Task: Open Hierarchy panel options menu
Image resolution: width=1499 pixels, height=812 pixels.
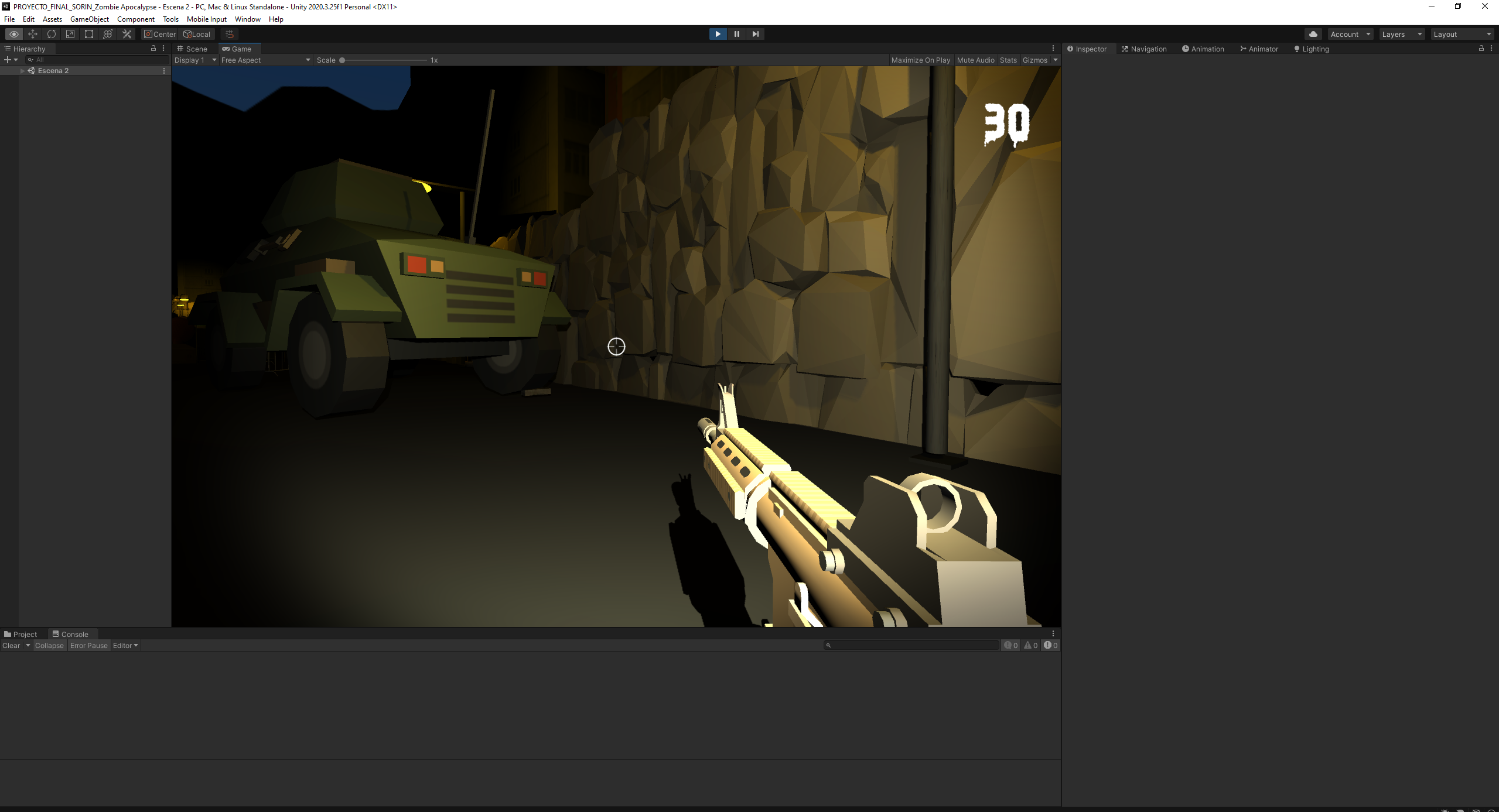Action: (x=163, y=49)
